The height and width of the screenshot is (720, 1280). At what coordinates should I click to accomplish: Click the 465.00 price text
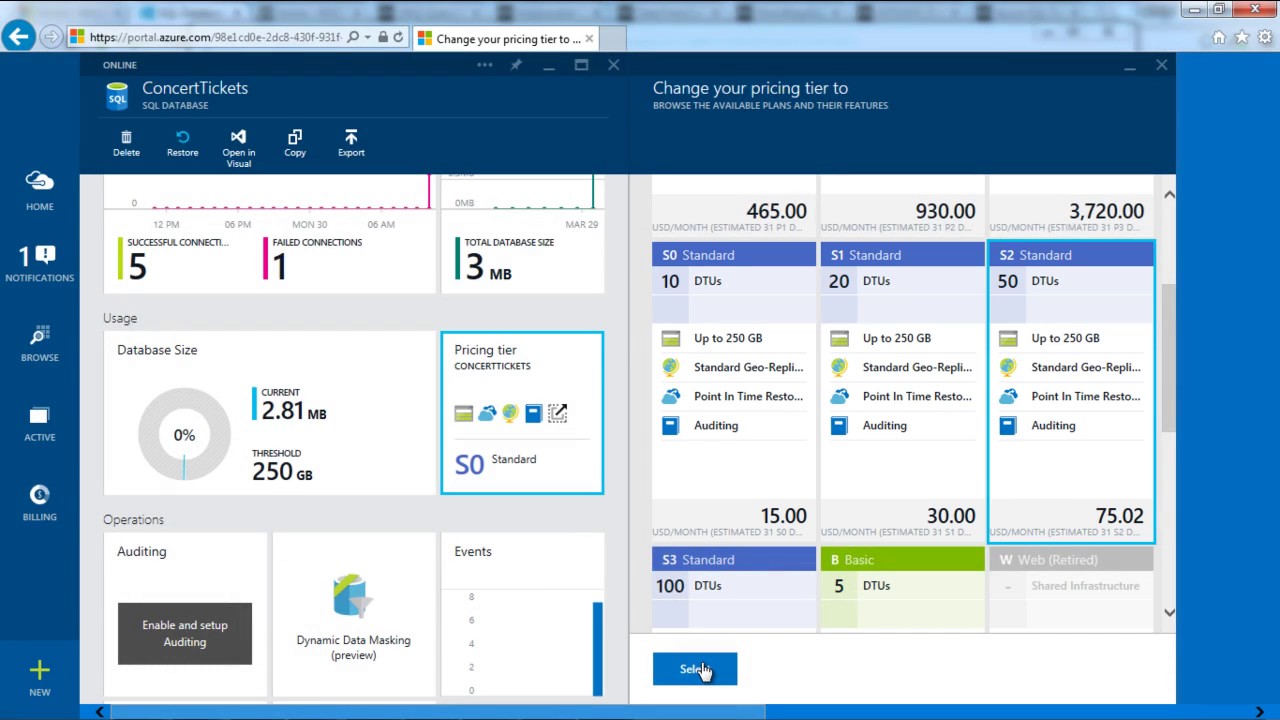coord(776,211)
